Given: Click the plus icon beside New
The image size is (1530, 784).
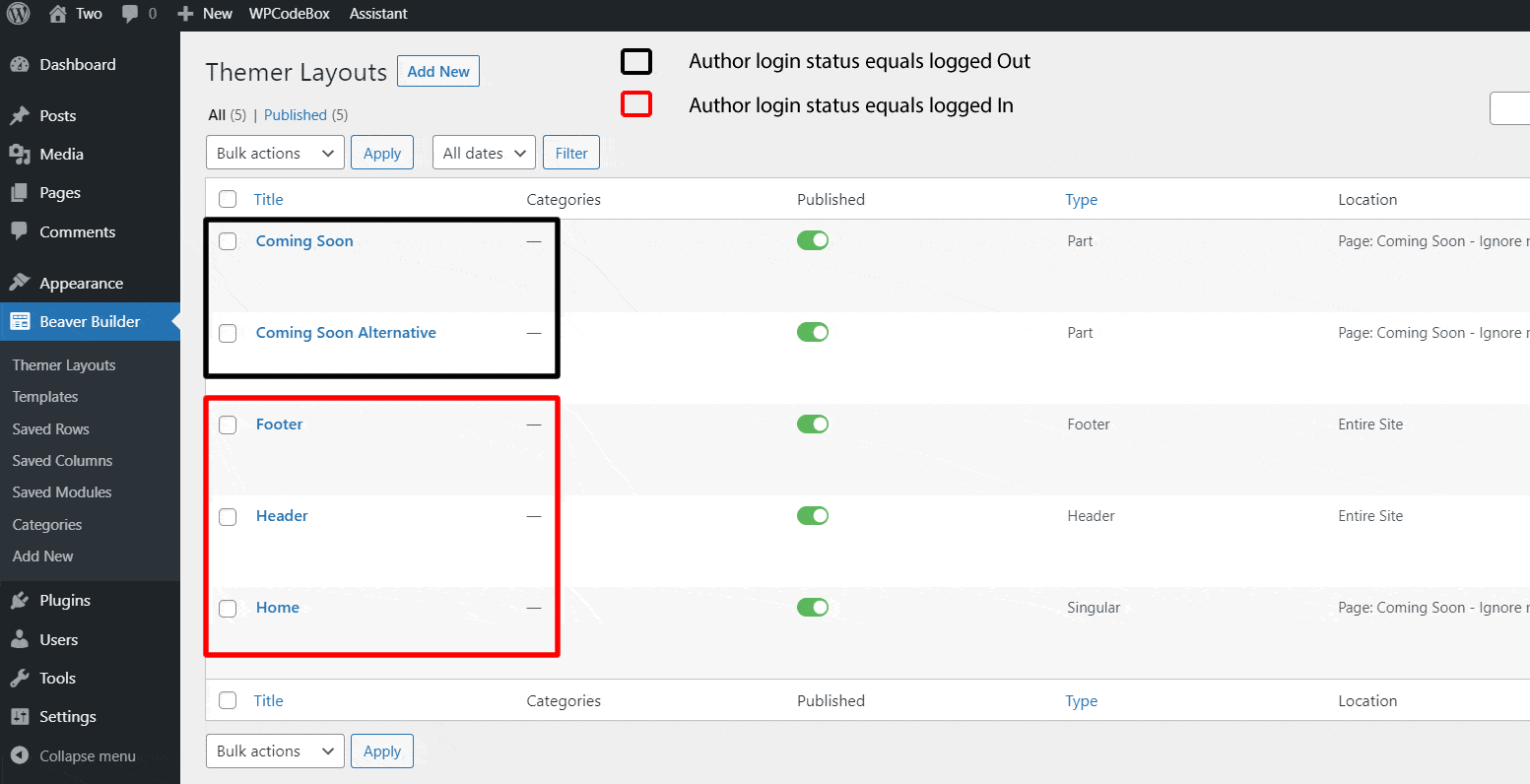Looking at the screenshot, I should point(185,14).
